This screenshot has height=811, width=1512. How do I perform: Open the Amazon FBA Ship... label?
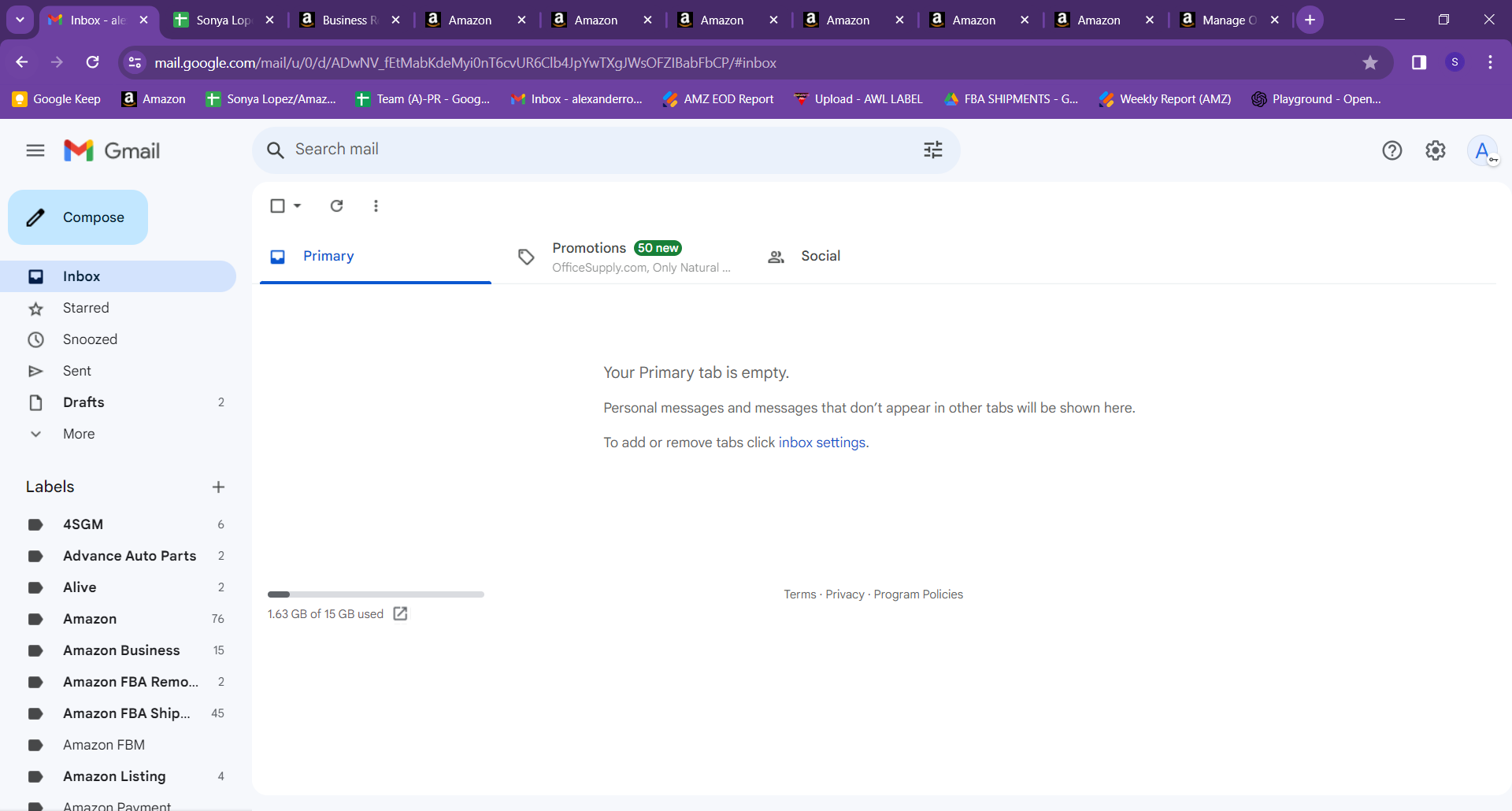point(118,713)
